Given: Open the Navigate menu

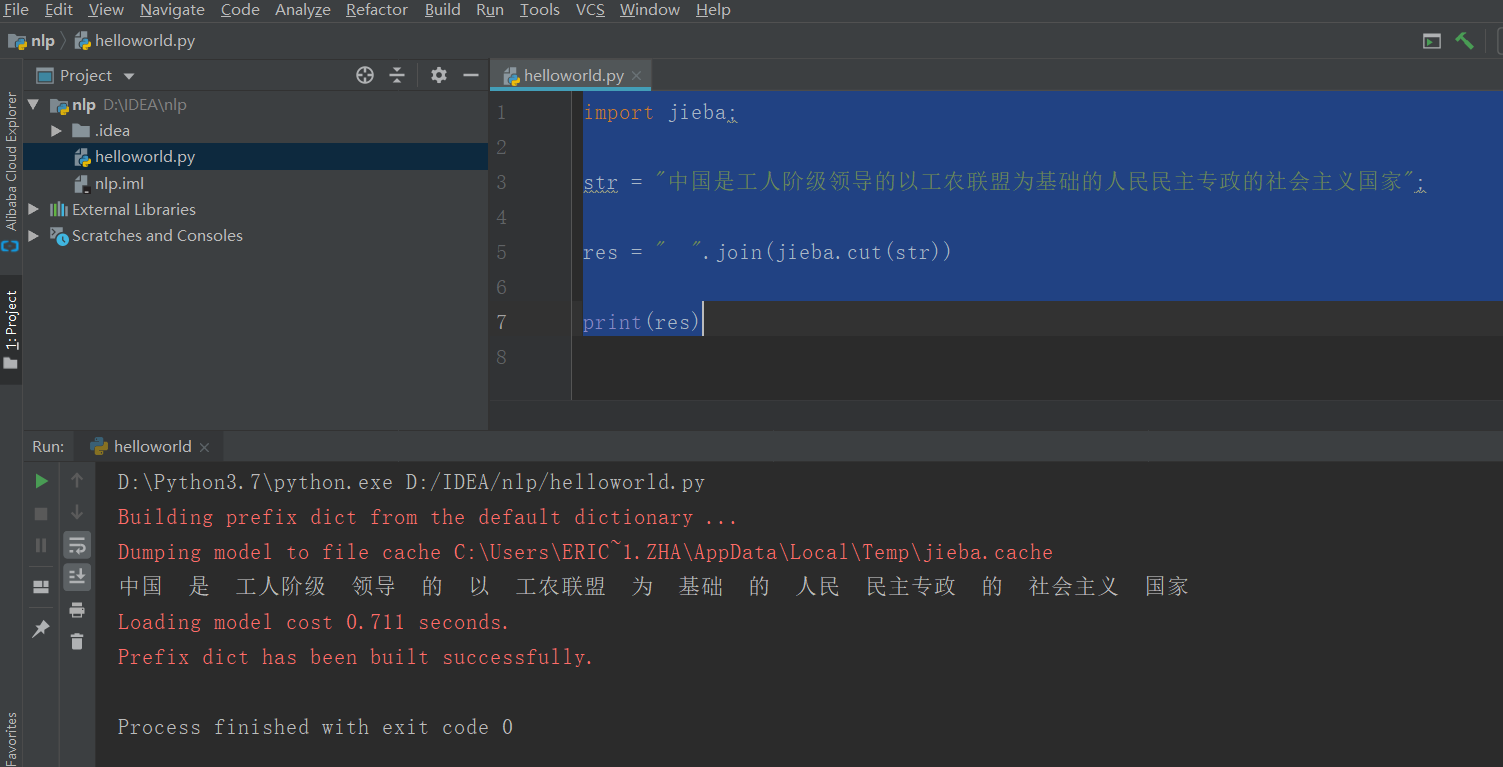Looking at the screenshot, I should pyautogui.click(x=172, y=10).
